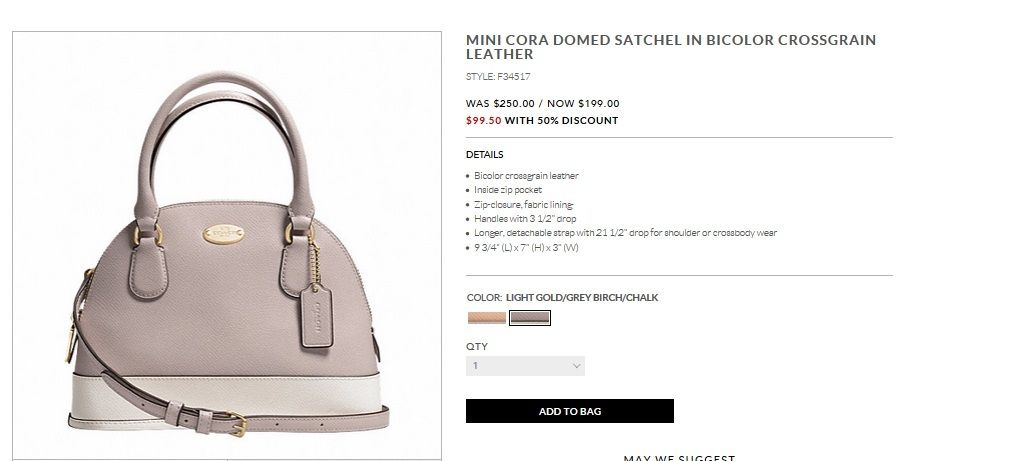This screenshot has width=1014, height=461.
Task: Click the LIGHT GOLD/GREY BIRCH/CHALK color label
Action: coord(582,298)
